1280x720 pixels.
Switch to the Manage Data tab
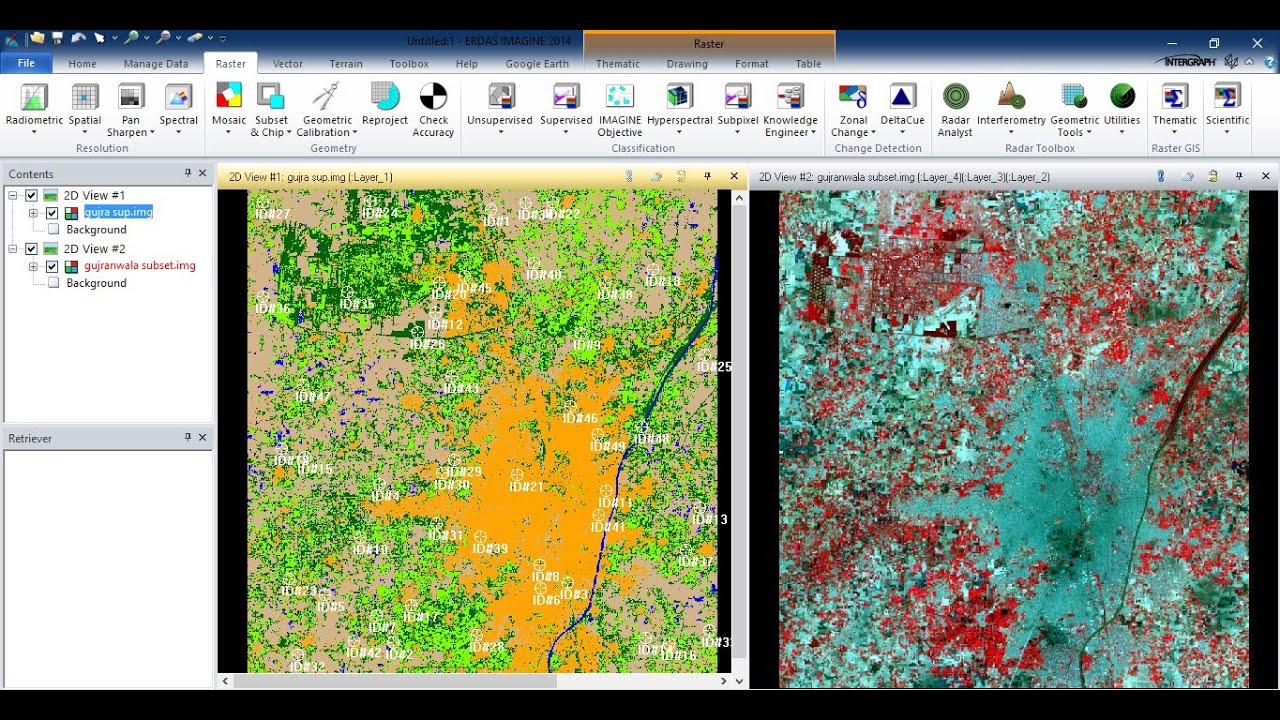click(x=156, y=64)
